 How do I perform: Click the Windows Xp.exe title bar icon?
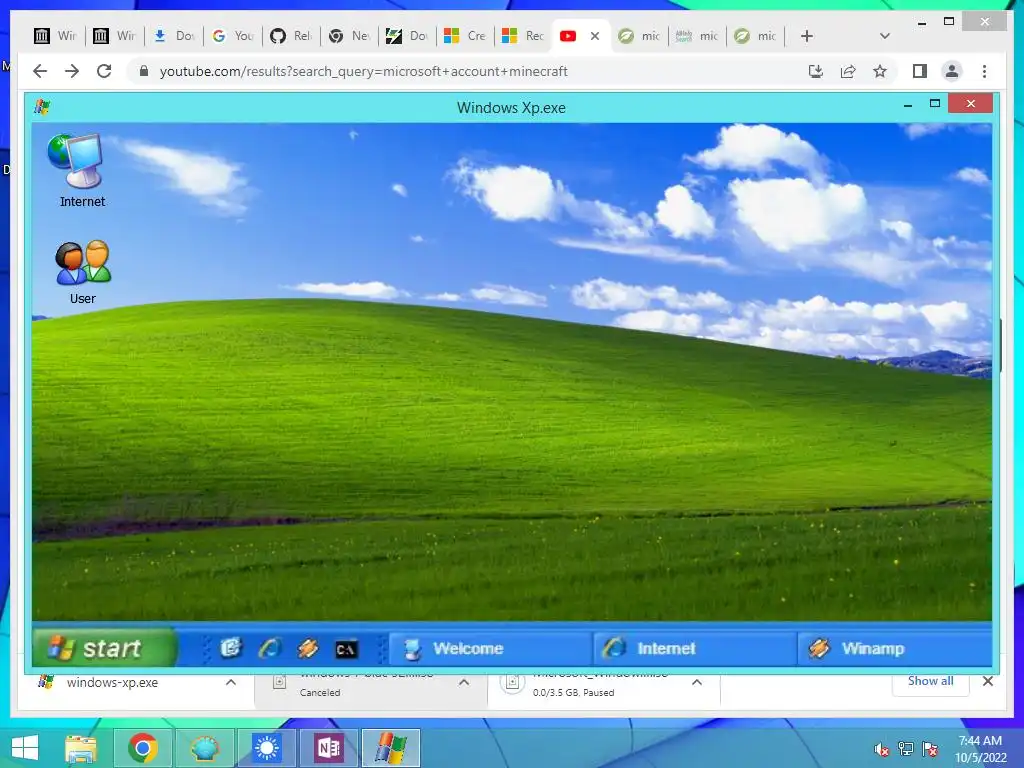pos(42,107)
